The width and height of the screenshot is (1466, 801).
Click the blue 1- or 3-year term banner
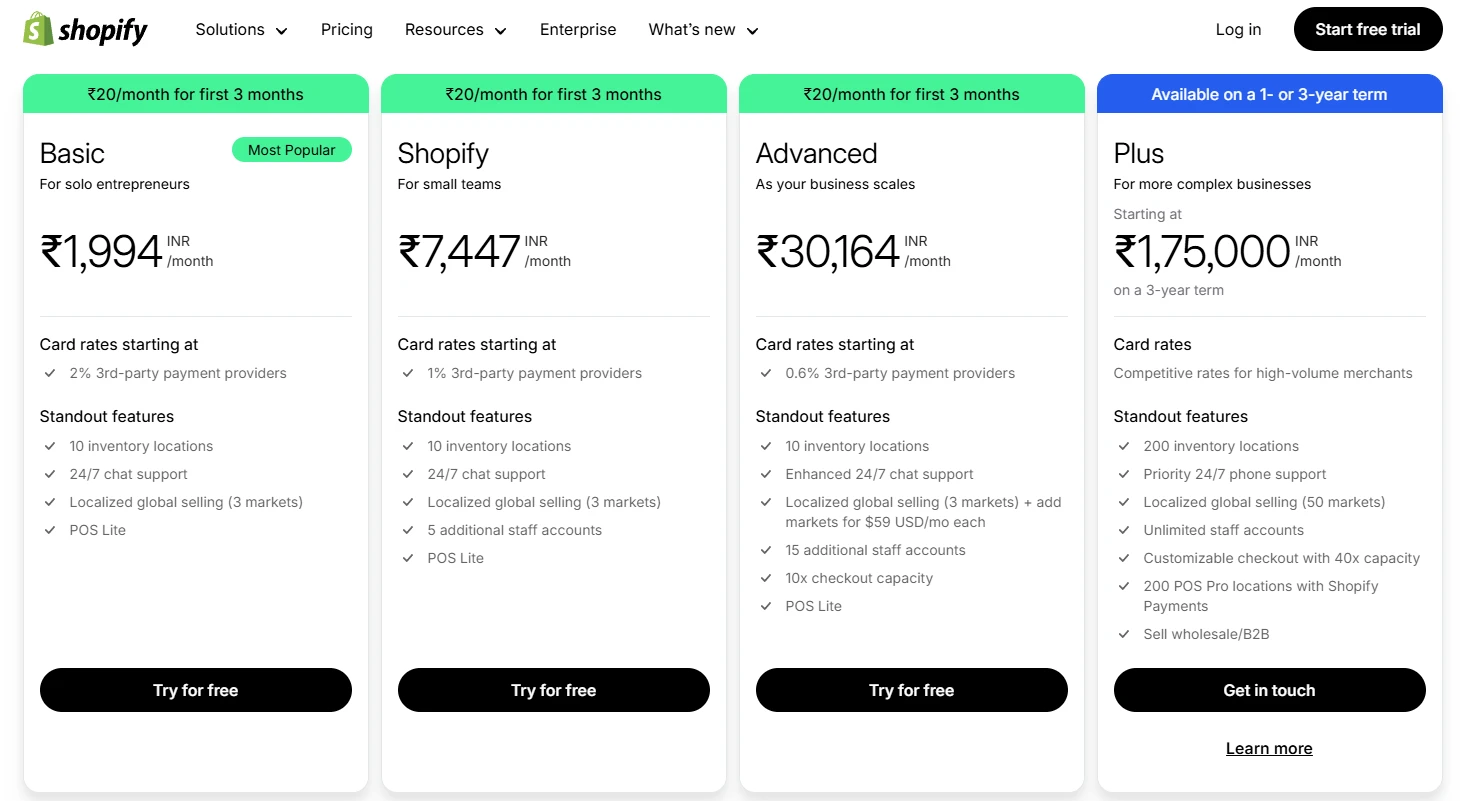tap(1269, 94)
